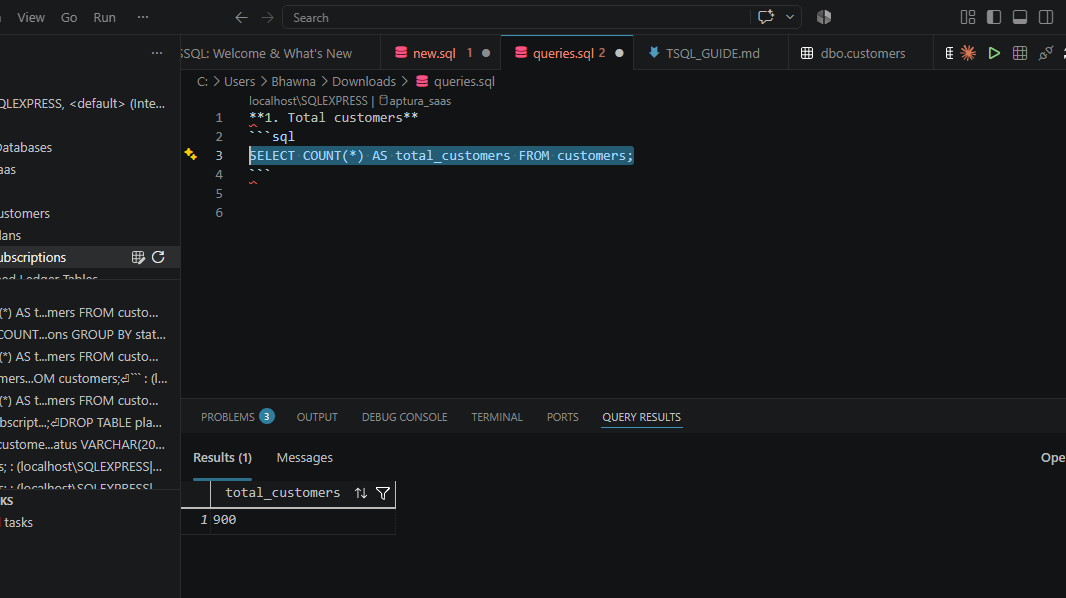The width and height of the screenshot is (1066, 598).
Task: Click the Users breadcrumb
Action: point(239,82)
